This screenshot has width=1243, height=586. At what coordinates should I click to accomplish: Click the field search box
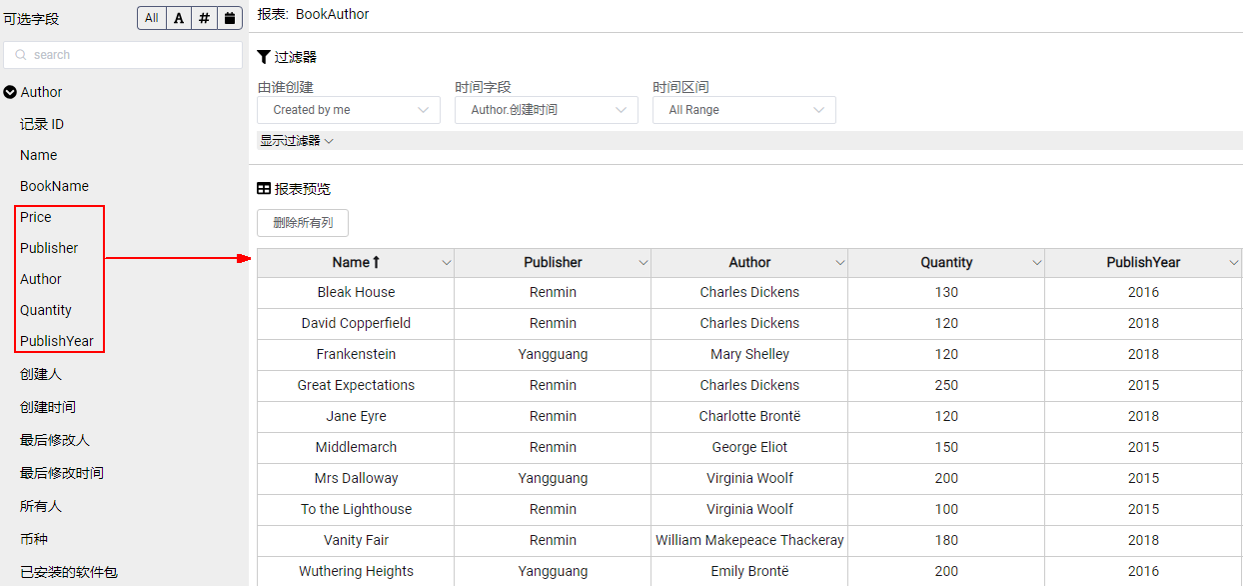[x=123, y=55]
